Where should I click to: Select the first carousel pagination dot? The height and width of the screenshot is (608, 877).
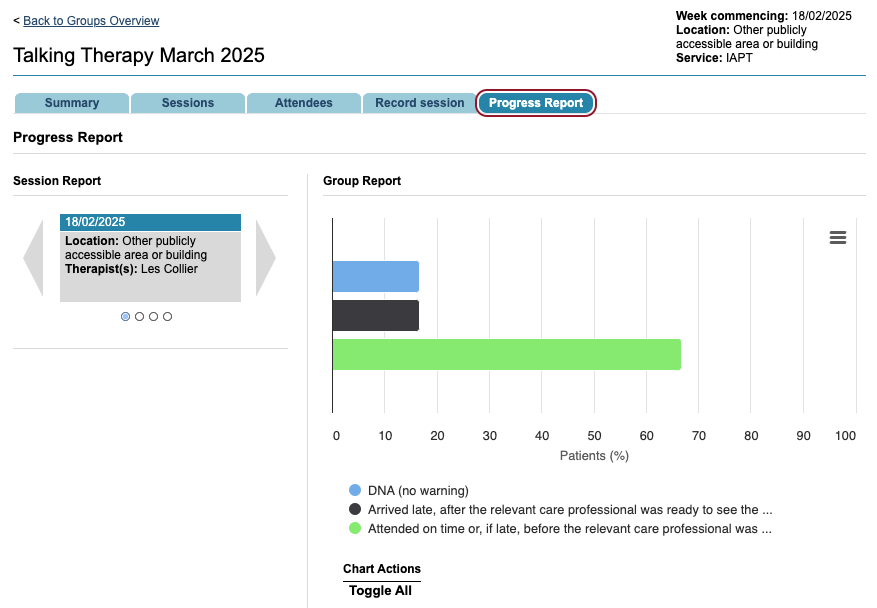coord(125,316)
